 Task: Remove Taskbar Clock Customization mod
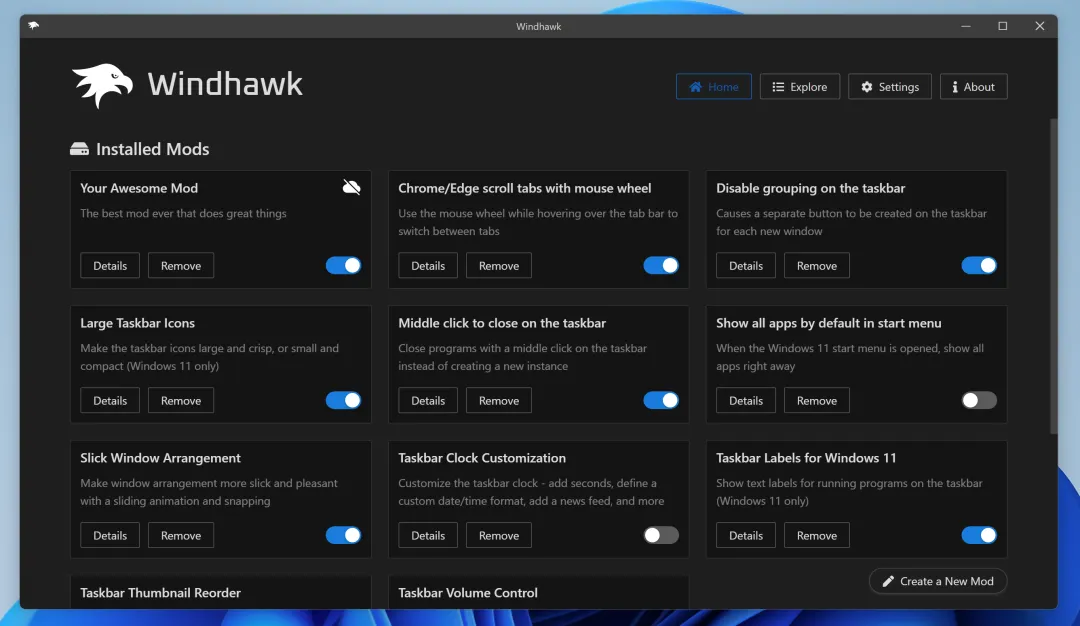[x=499, y=536]
